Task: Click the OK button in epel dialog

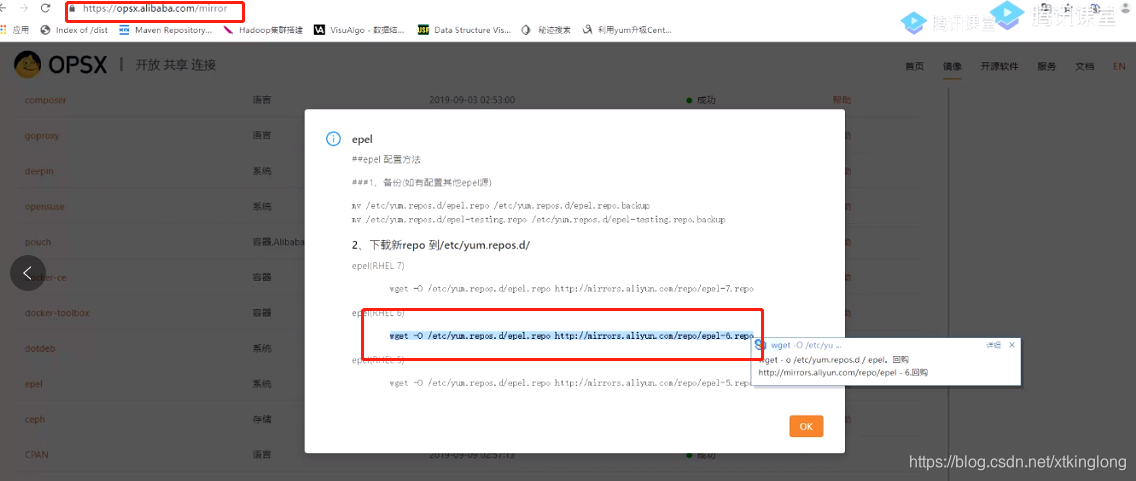Action: tap(806, 427)
